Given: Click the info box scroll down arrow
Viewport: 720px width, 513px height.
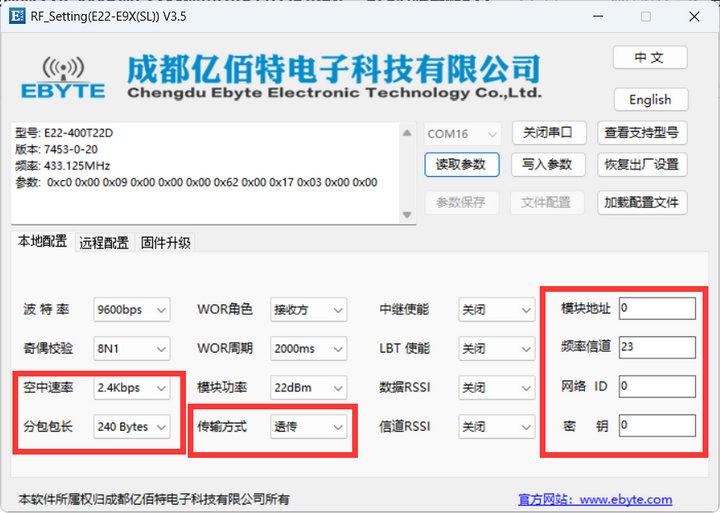Looking at the screenshot, I should point(407,215).
